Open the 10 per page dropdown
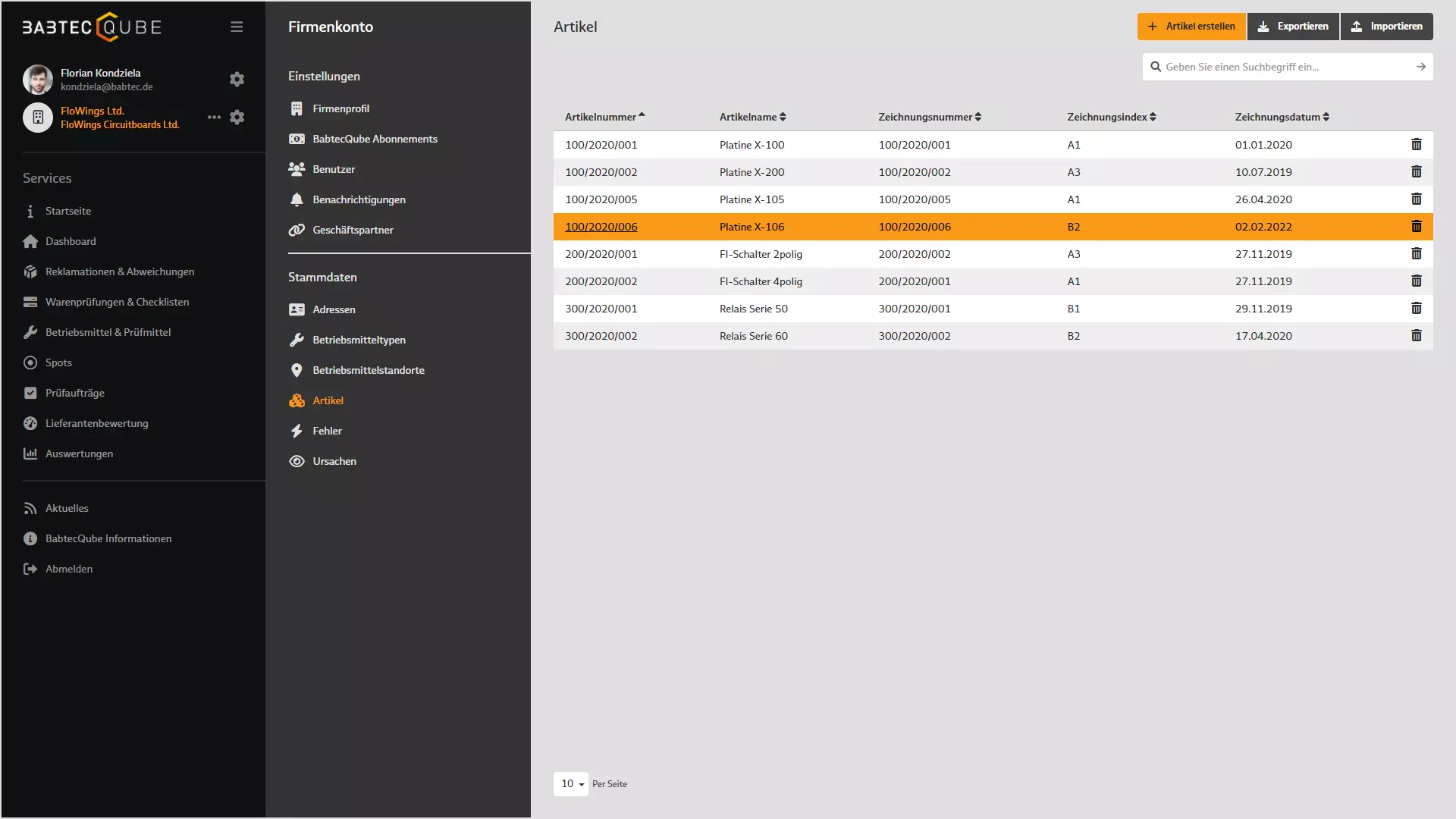Image resolution: width=1456 pixels, height=819 pixels. click(571, 783)
